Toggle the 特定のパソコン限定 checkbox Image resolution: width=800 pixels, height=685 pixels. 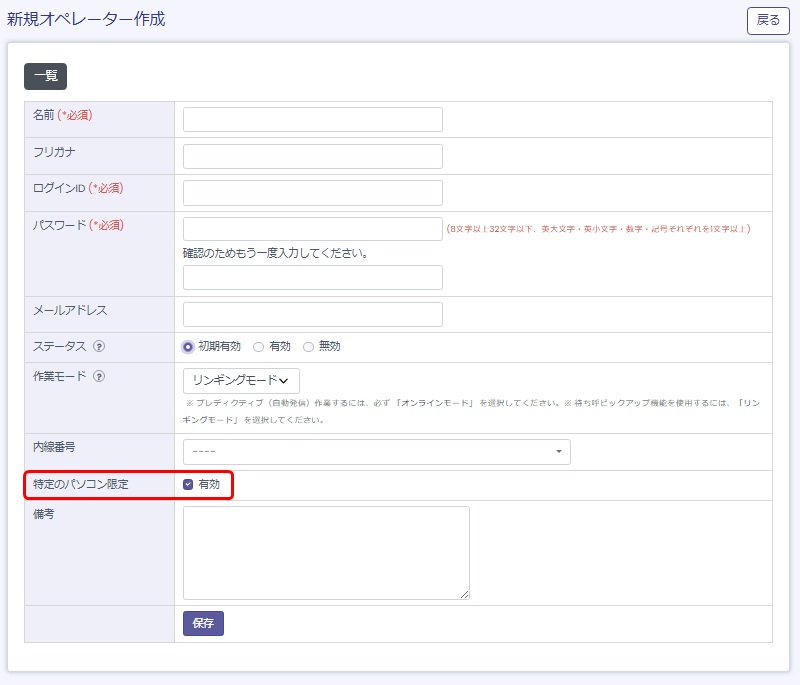coord(188,485)
